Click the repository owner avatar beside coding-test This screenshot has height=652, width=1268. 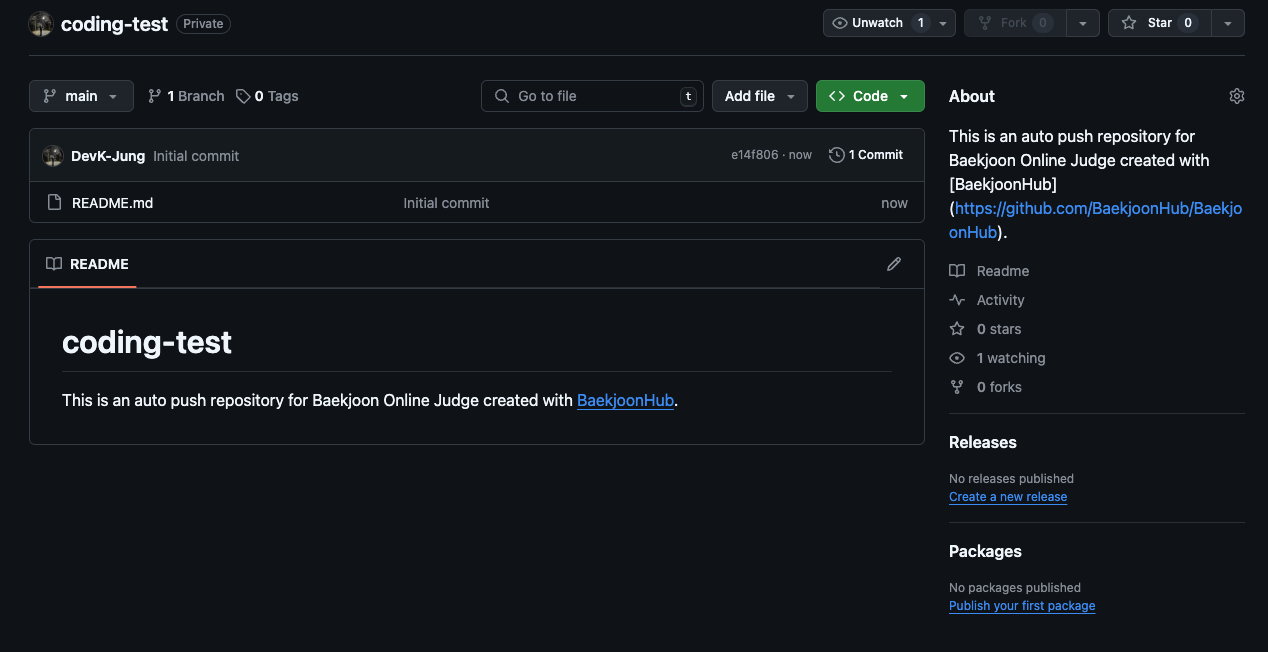[41, 24]
